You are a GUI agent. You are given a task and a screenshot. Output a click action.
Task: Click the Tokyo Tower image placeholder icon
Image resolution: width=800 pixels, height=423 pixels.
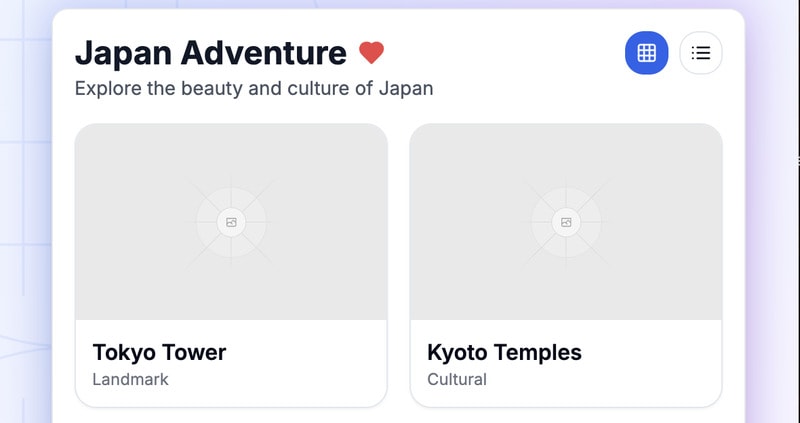231,222
